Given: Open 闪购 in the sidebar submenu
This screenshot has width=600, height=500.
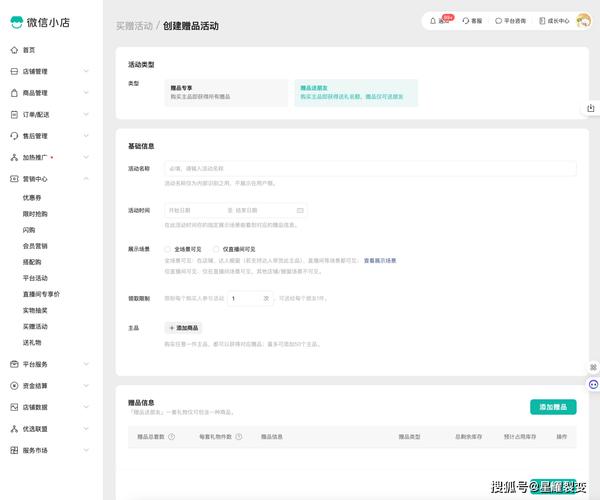Looking at the screenshot, I should click(x=29, y=230).
